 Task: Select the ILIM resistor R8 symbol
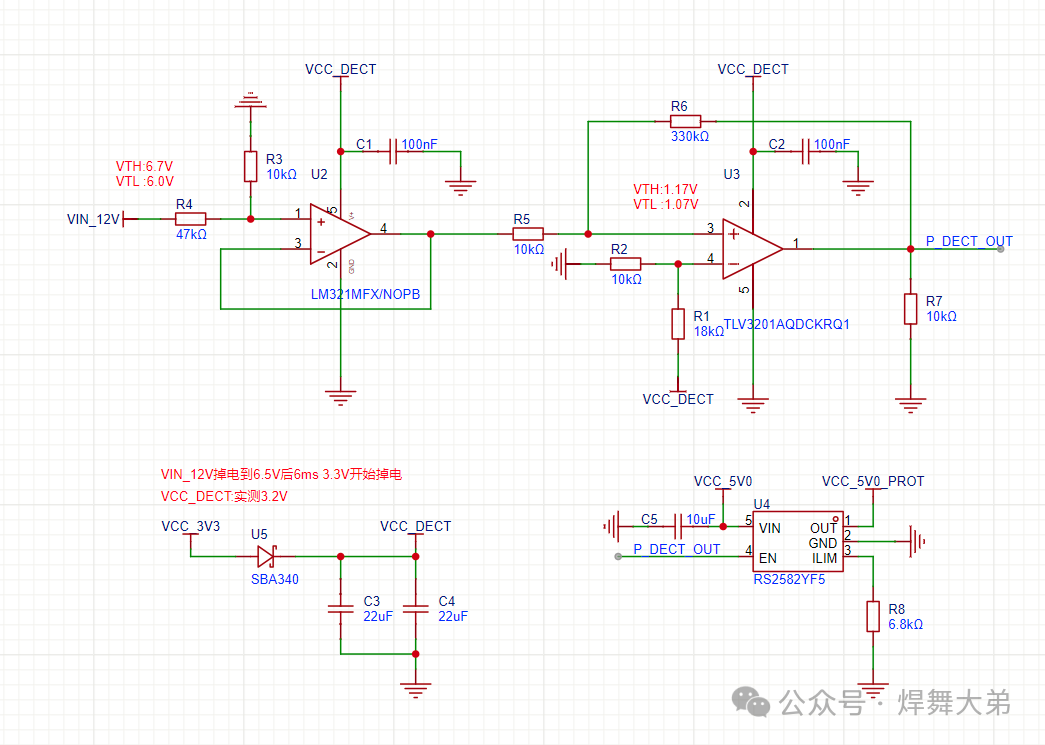click(x=873, y=616)
